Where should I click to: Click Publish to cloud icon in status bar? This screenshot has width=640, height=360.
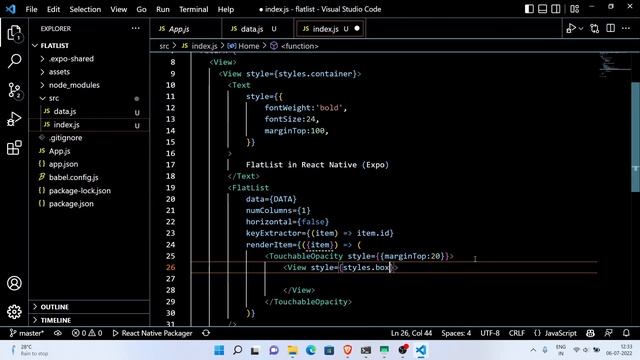click(58, 333)
